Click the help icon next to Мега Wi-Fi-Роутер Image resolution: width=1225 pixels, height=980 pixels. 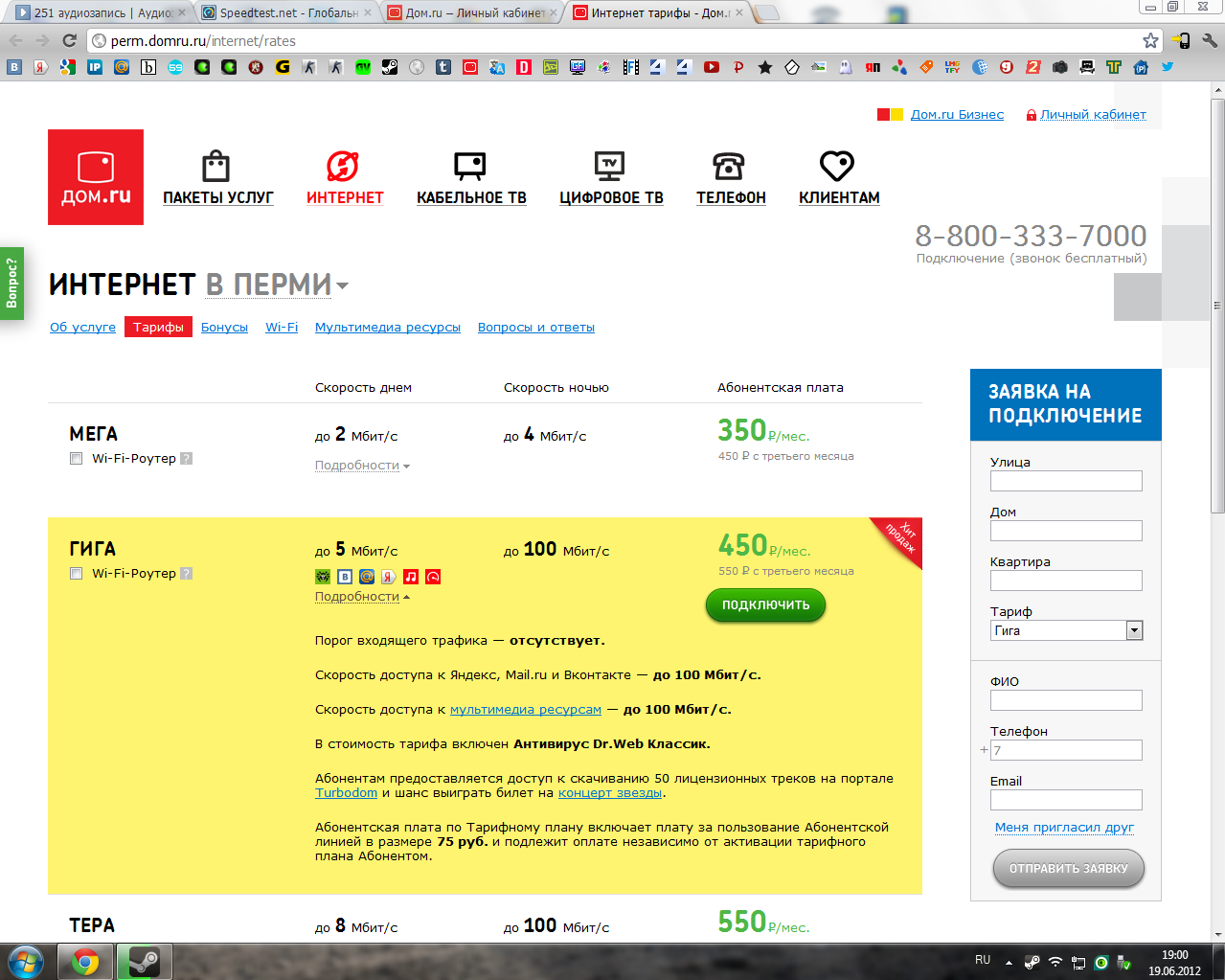(187, 458)
